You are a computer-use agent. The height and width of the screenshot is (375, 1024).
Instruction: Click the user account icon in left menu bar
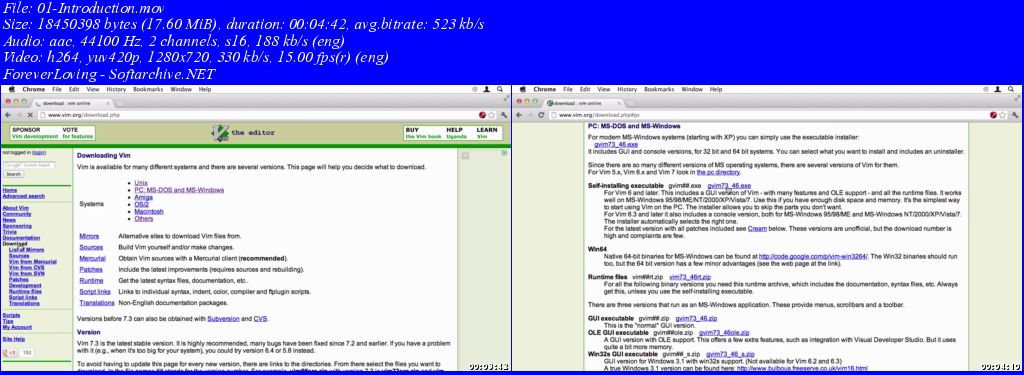(x=487, y=90)
